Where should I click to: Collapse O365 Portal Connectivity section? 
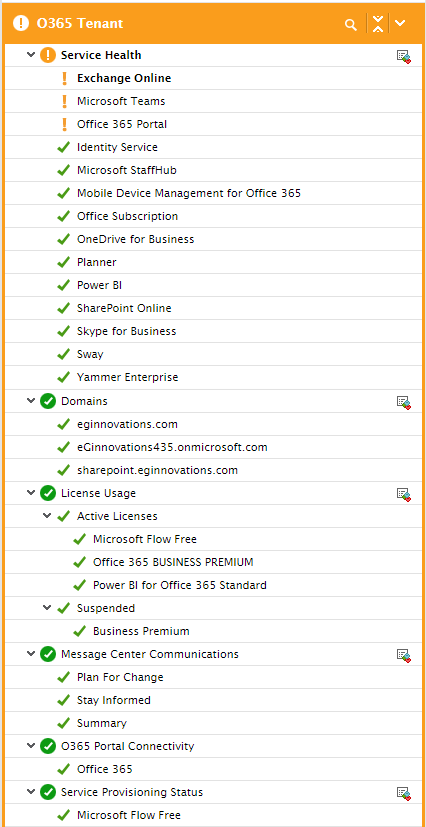pyautogui.click(x=31, y=745)
